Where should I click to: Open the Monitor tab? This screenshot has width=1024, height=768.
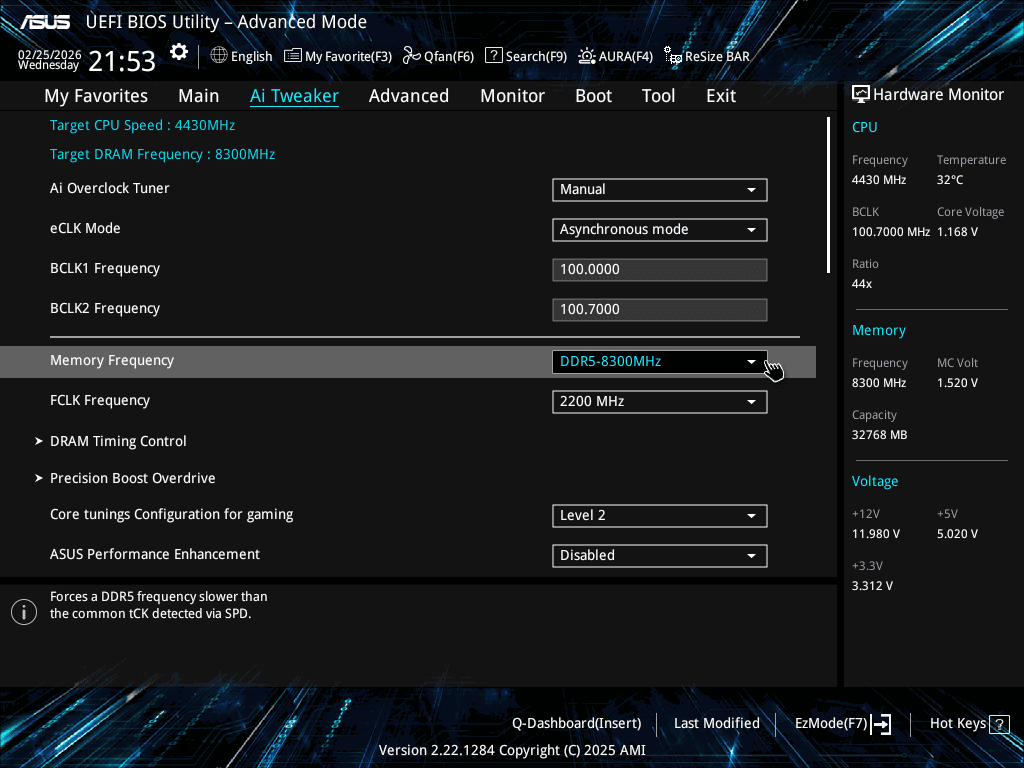(513, 96)
